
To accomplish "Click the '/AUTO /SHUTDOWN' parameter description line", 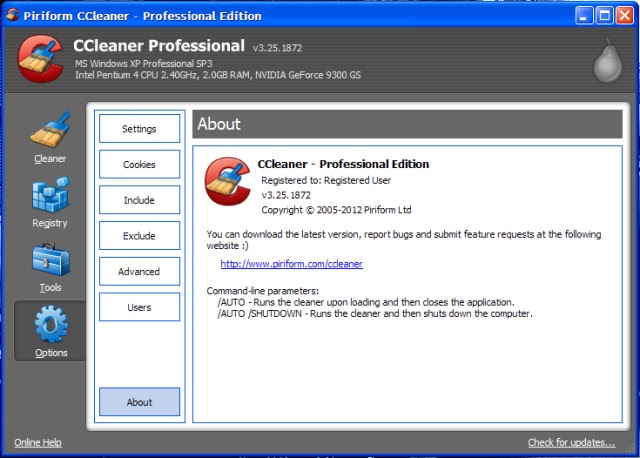I will click(375, 313).
